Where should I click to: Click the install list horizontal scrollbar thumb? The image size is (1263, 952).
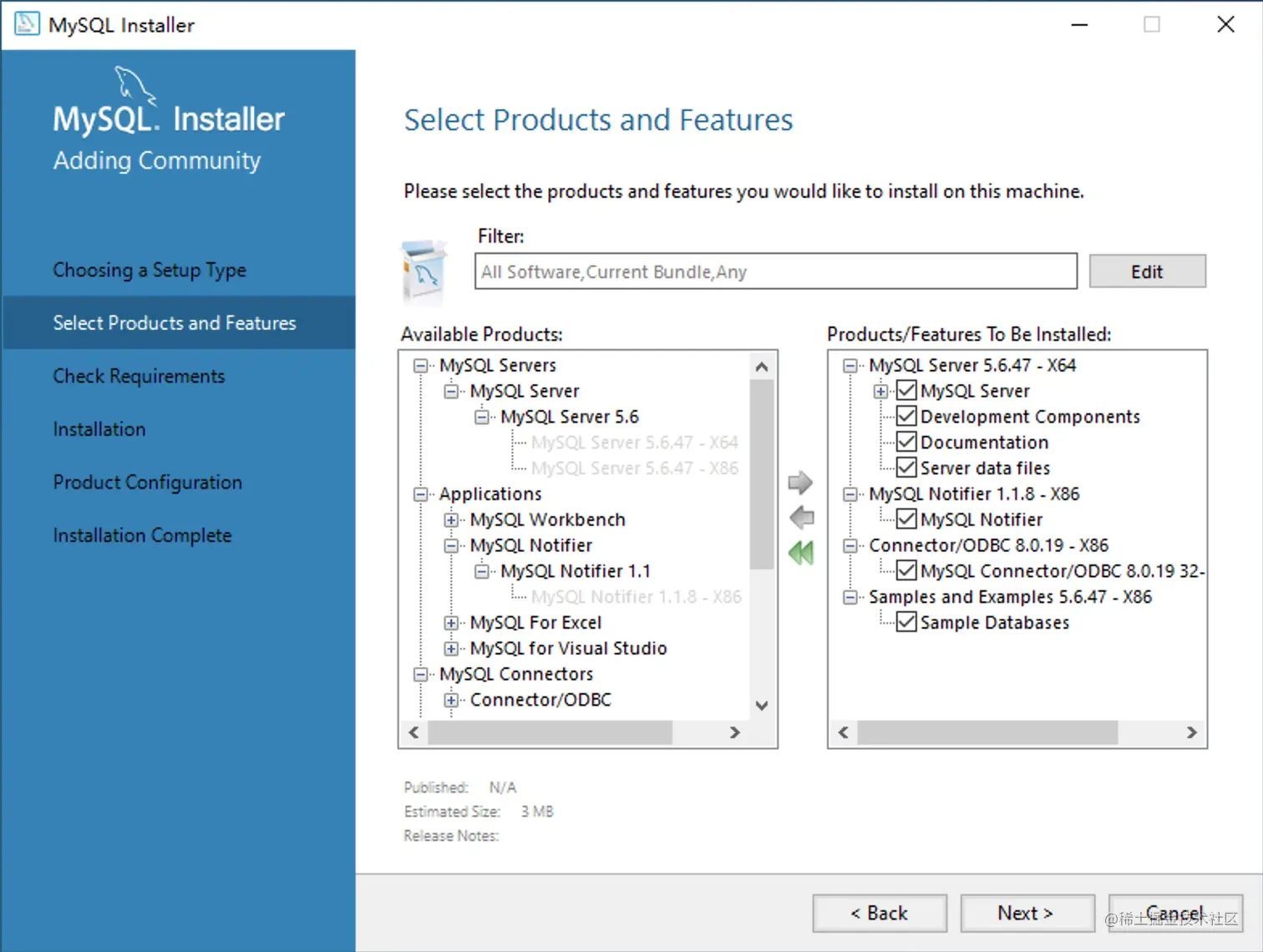(987, 732)
